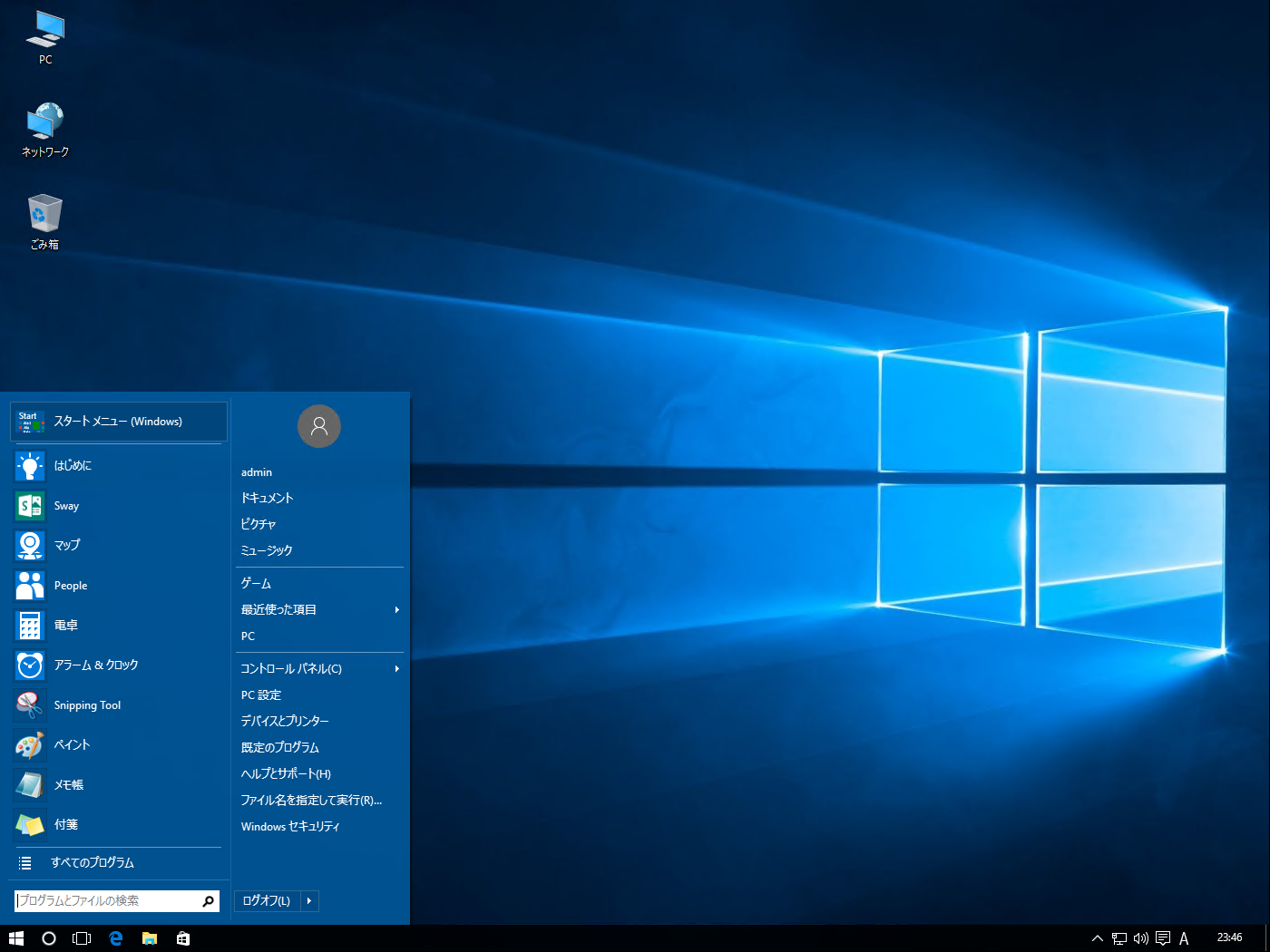Screen dimensions: 1270x952
Task: Open the admin user folder
Action: tap(257, 472)
